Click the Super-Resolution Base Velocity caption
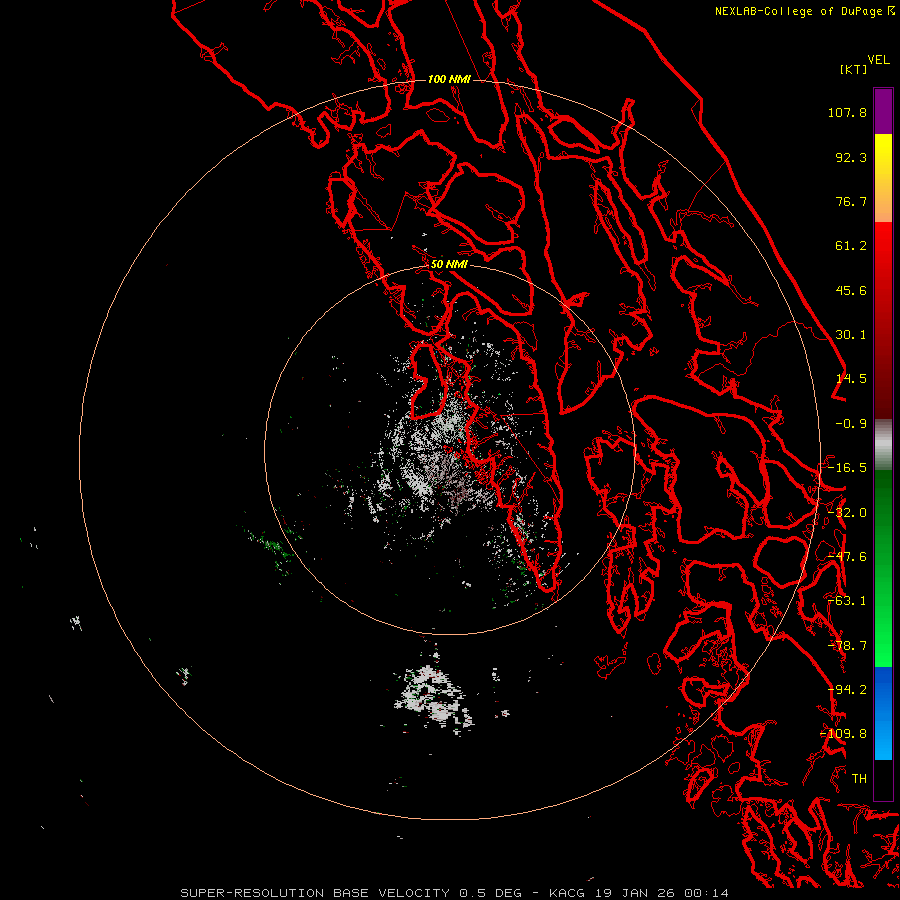The height and width of the screenshot is (900, 900). tap(454, 893)
